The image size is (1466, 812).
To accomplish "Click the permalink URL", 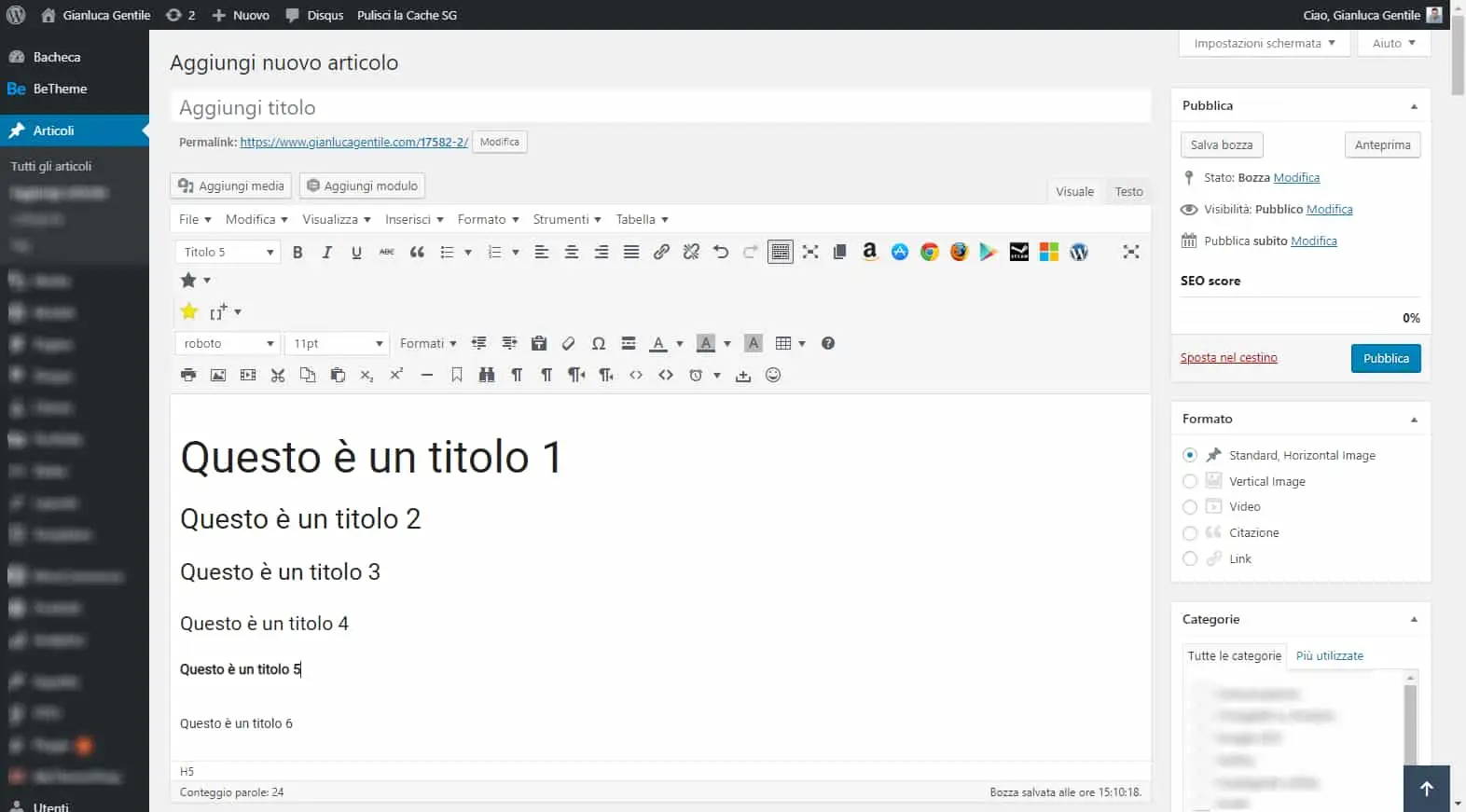I will (354, 143).
